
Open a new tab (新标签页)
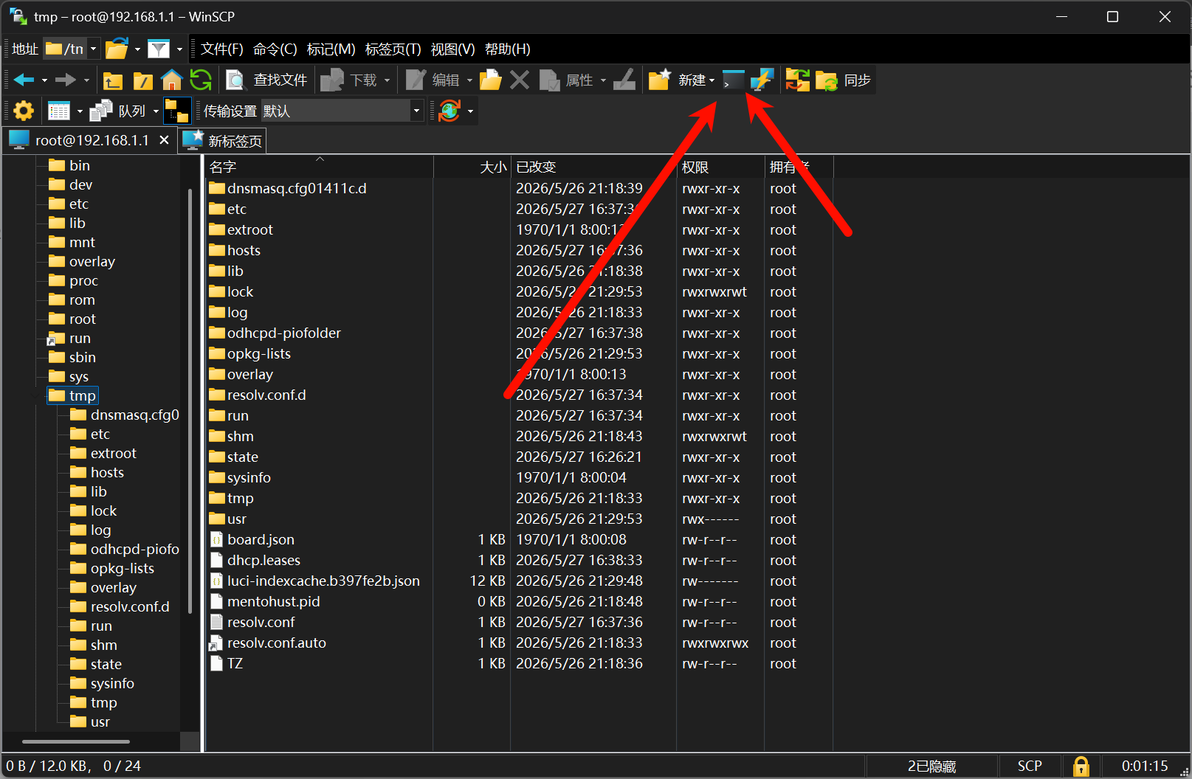[x=223, y=141]
